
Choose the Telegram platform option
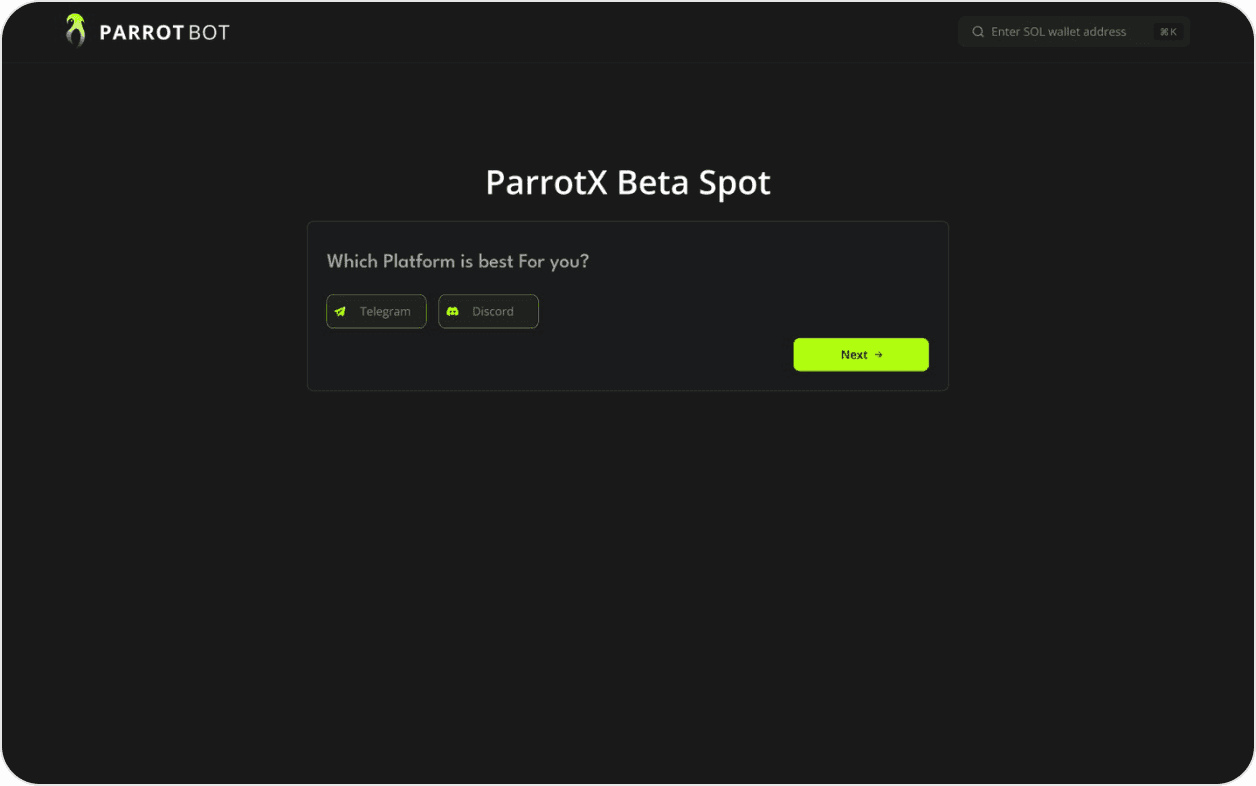[376, 311]
